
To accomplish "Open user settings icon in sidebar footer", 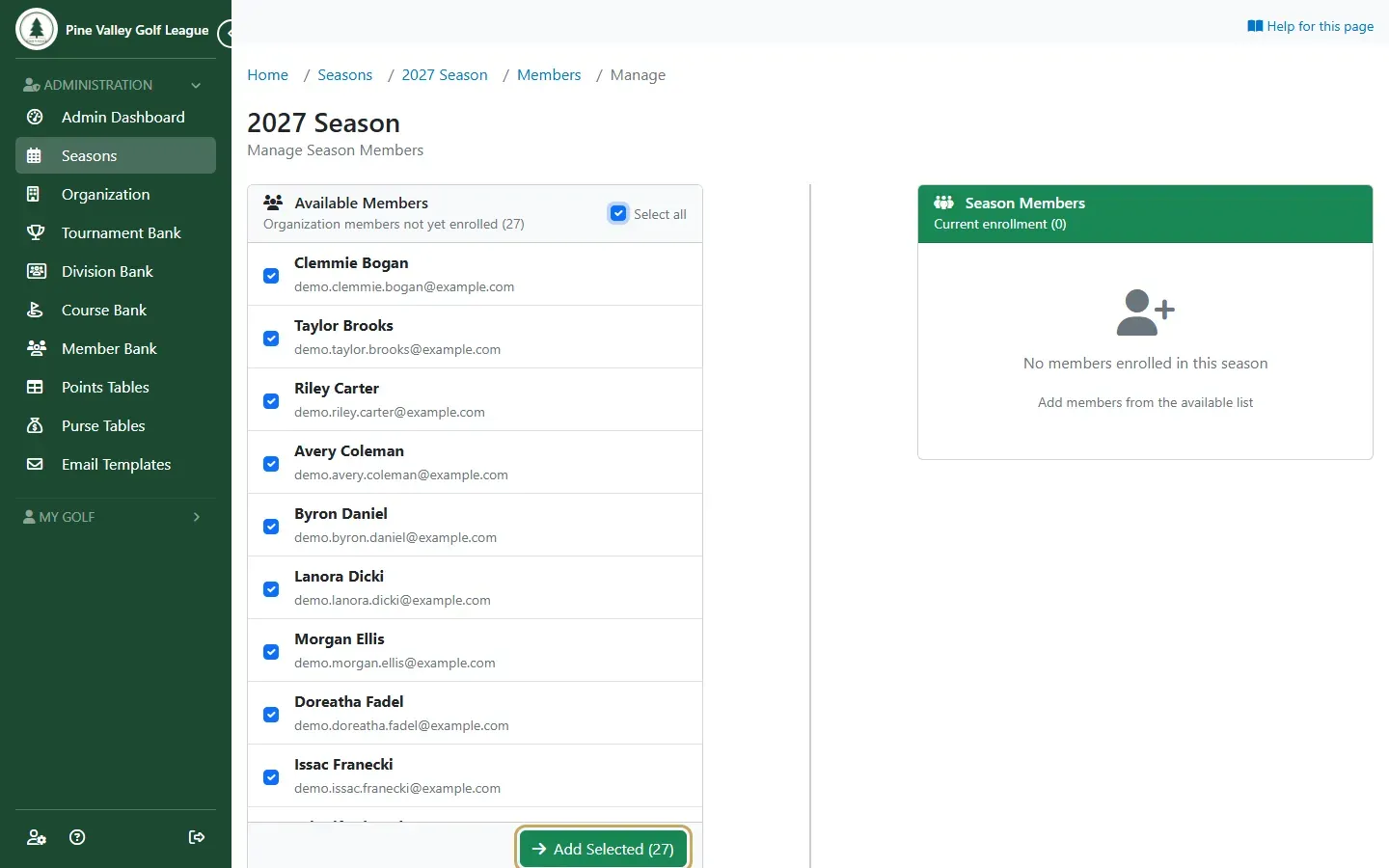I will [37, 837].
